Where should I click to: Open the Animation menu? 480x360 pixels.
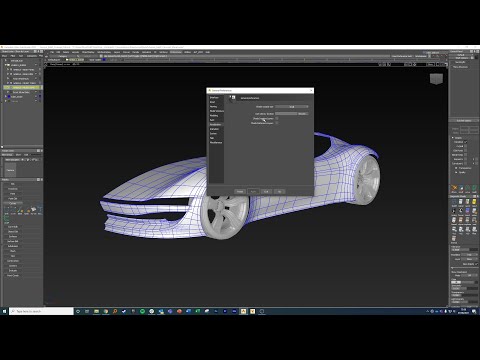click(147, 52)
